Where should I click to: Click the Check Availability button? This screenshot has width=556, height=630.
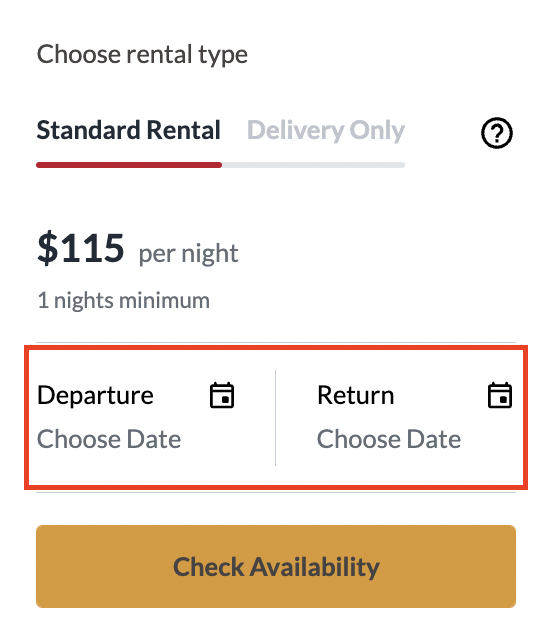coord(276,566)
